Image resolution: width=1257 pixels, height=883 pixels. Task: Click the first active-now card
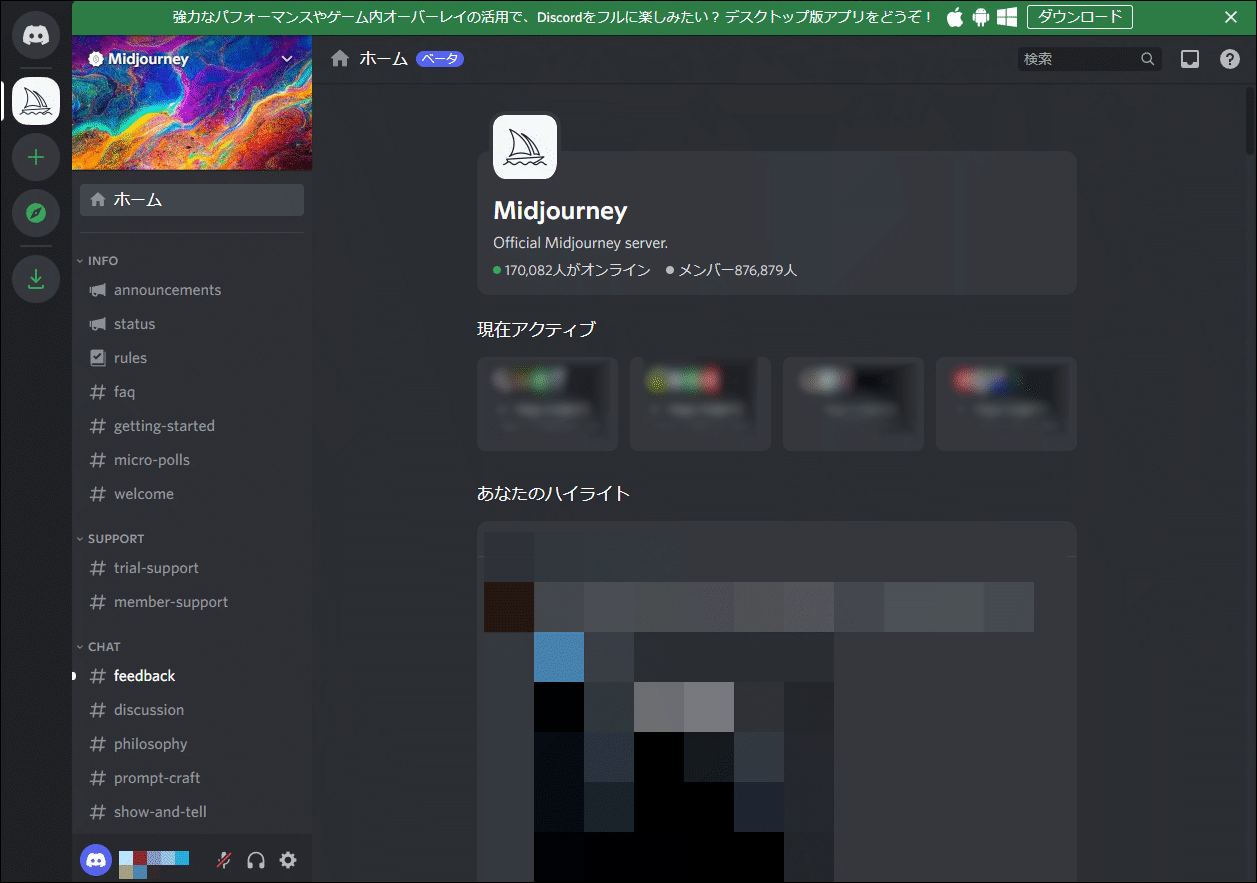[x=547, y=404]
